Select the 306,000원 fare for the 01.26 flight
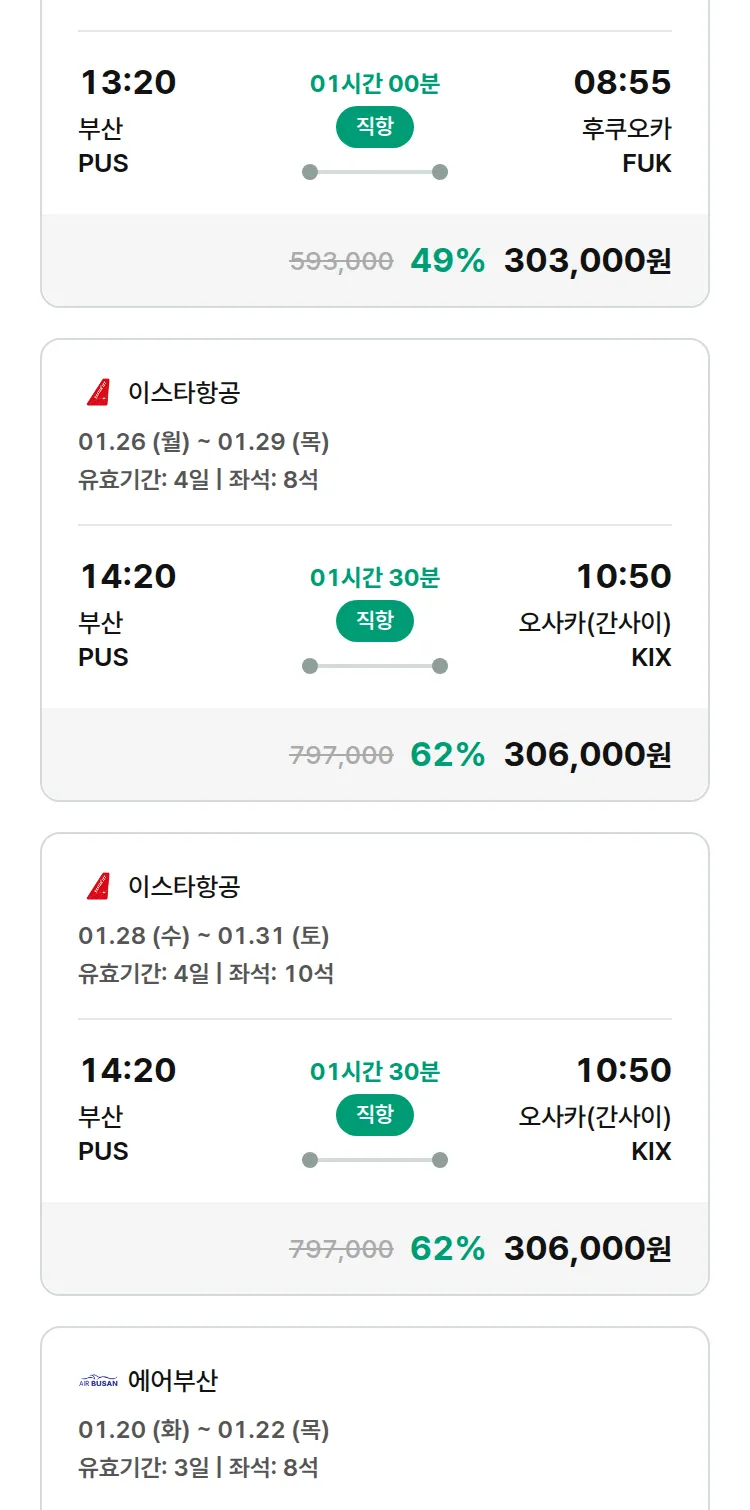The height and width of the screenshot is (1510, 750). [587, 755]
